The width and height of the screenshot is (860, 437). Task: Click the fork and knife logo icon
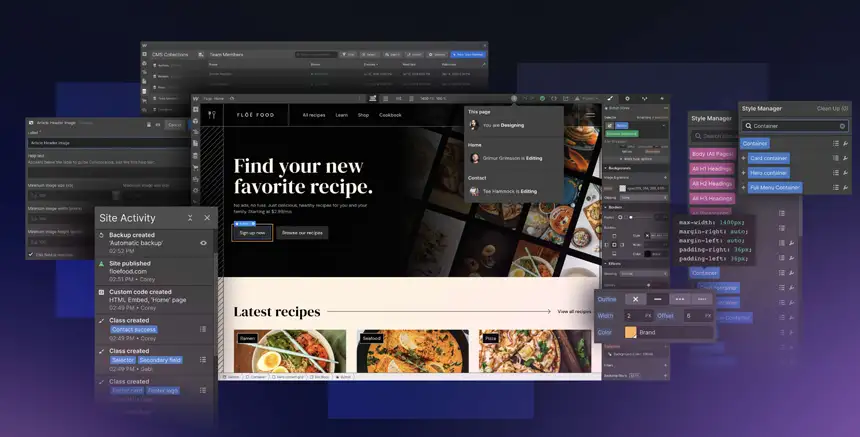click(x=212, y=115)
